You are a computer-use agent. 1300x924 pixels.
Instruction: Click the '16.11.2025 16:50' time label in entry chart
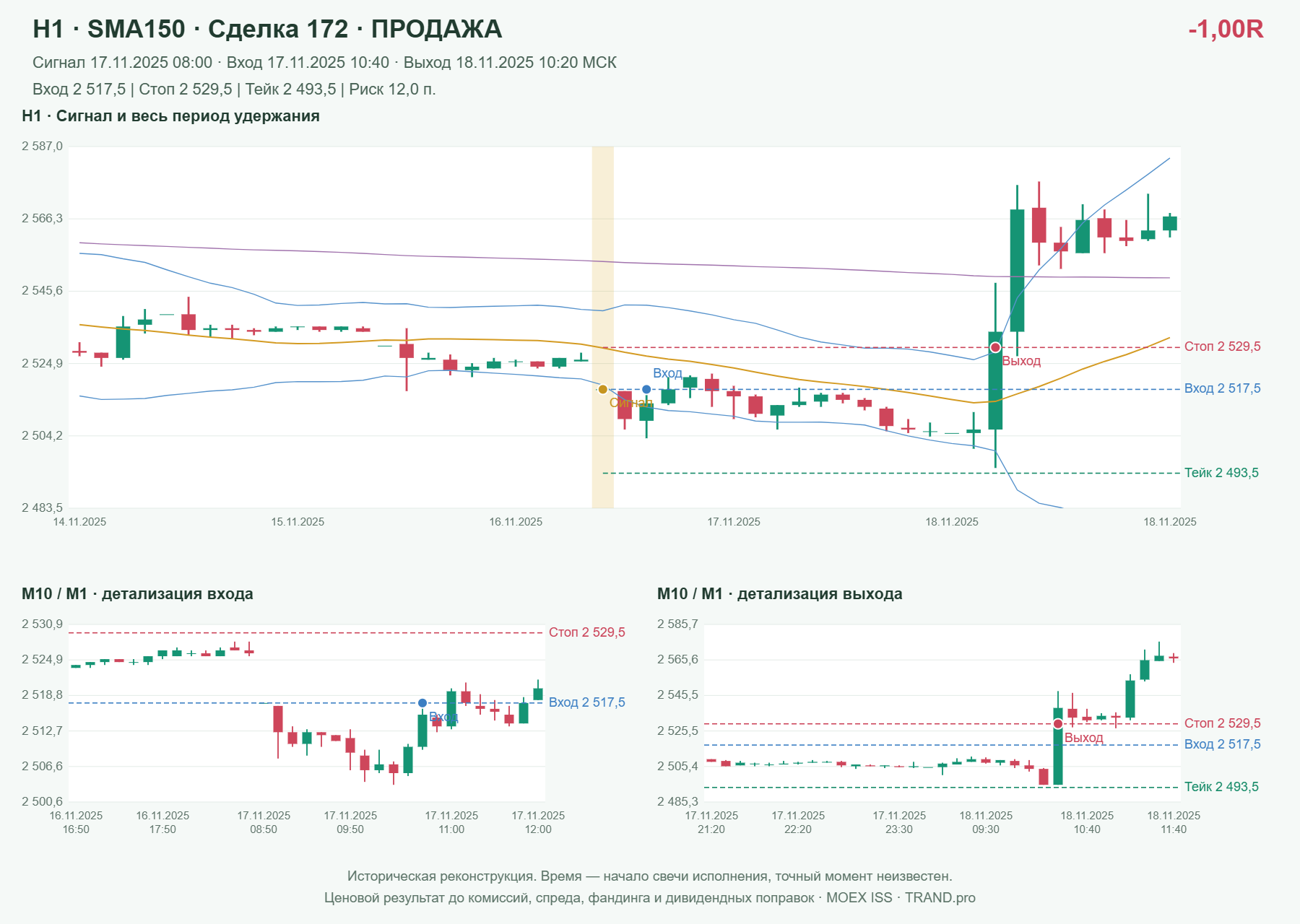click(x=76, y=823)
